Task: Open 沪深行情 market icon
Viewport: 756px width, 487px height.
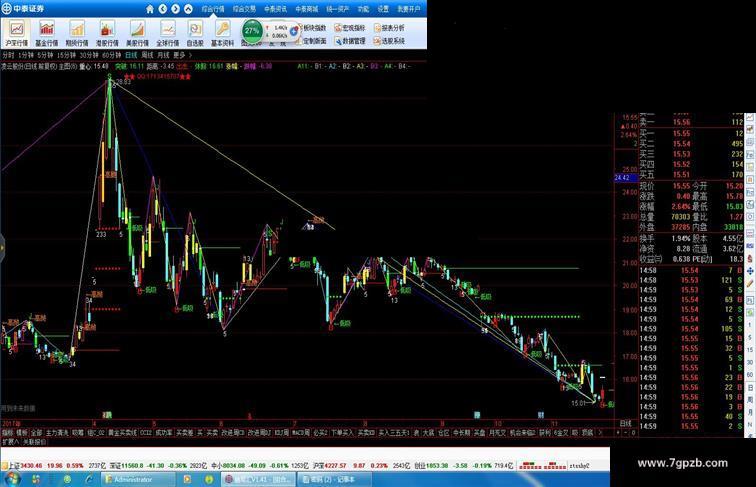Action: (16, 33)
